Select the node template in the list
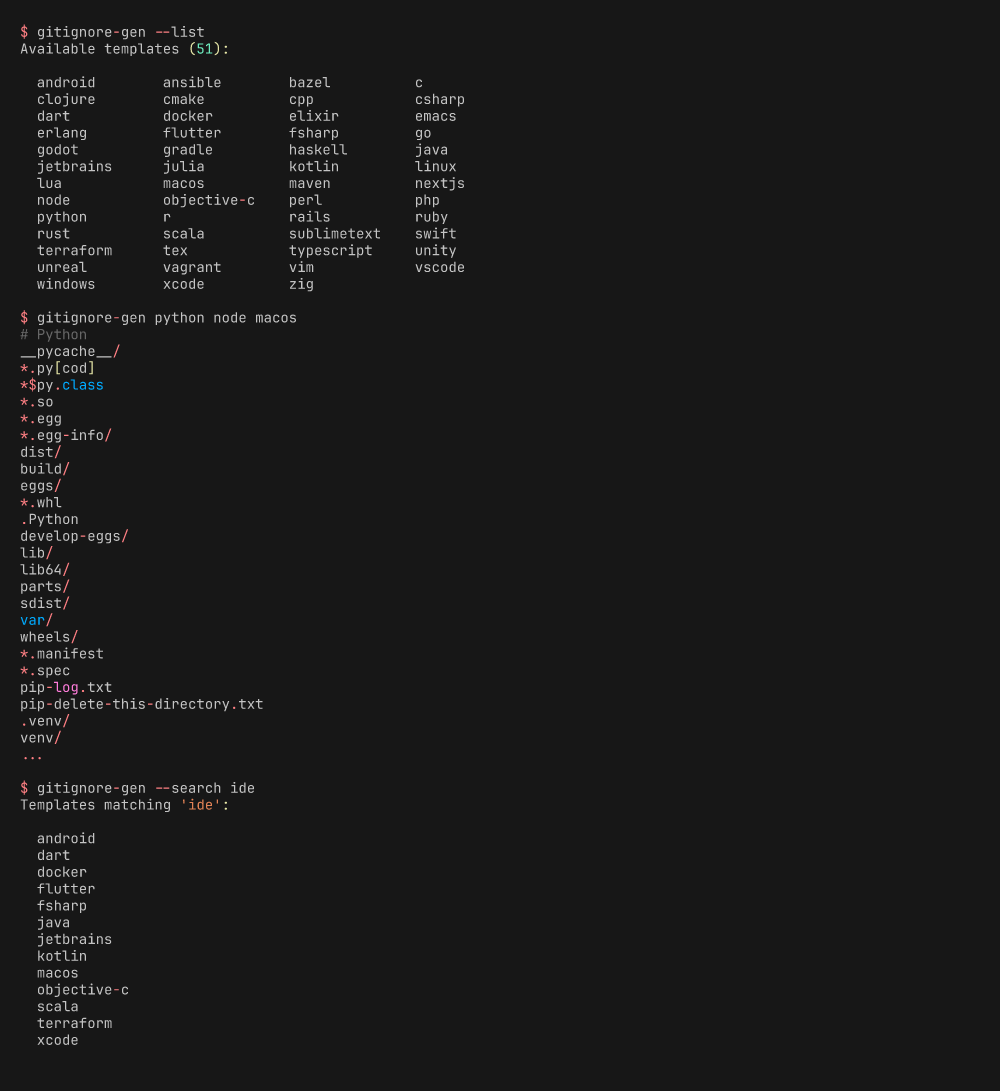Viewport: 1000px width, 1091px height. pos(53,199)
